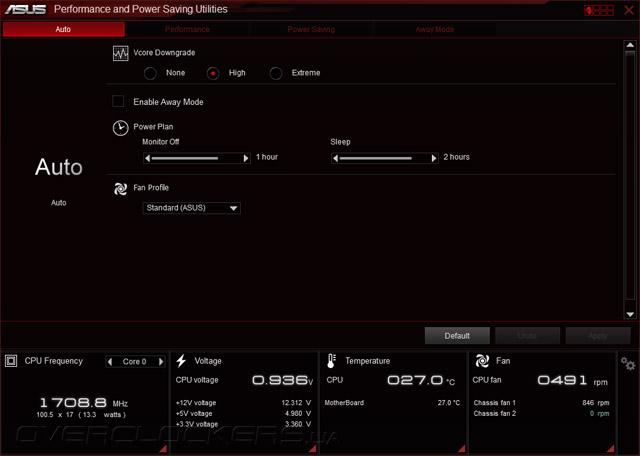The width and height of the screenshot is (640, 456).
Task: Expand CPU Frequency panel corner triangle
Action: 163,449
